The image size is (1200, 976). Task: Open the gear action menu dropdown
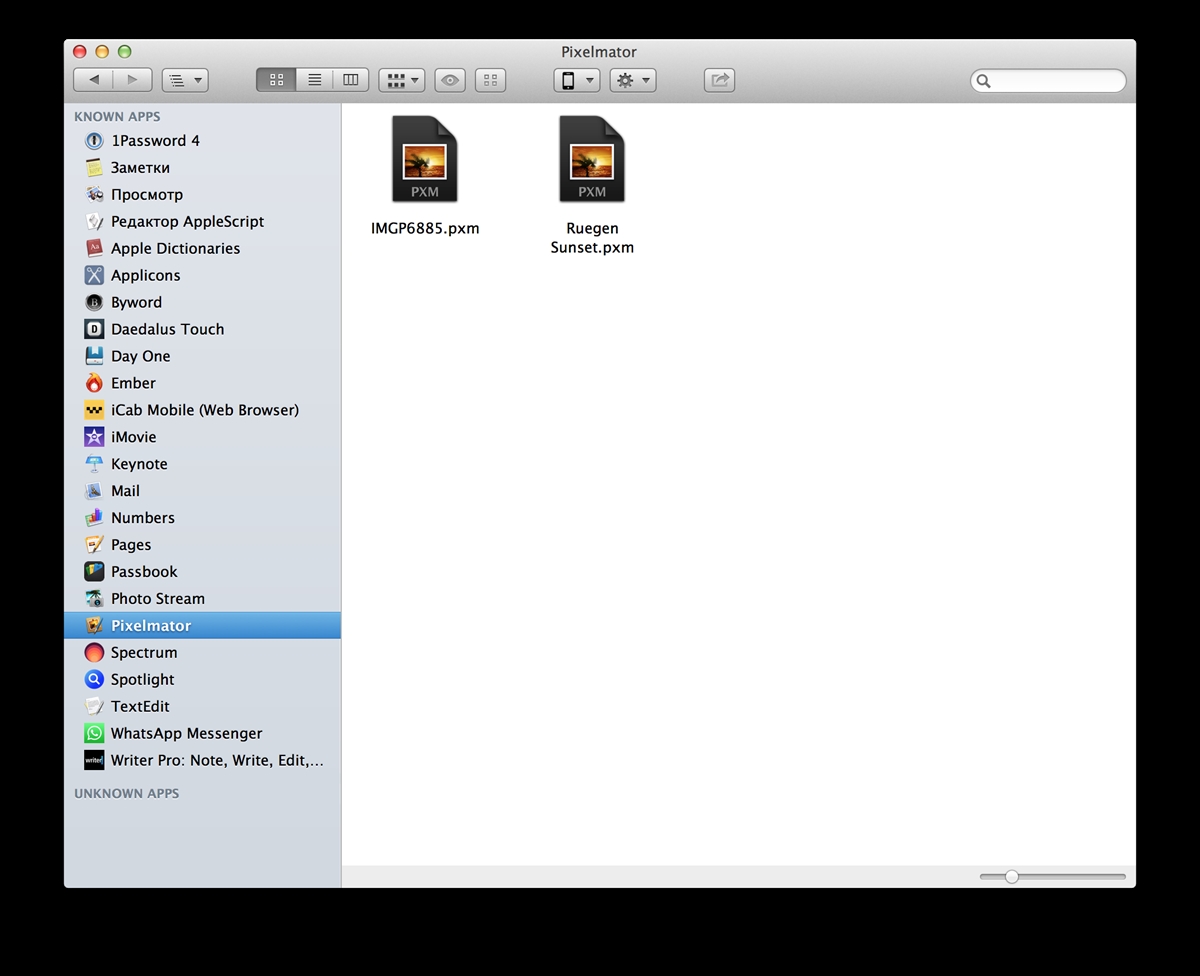[x=633, y=80]
